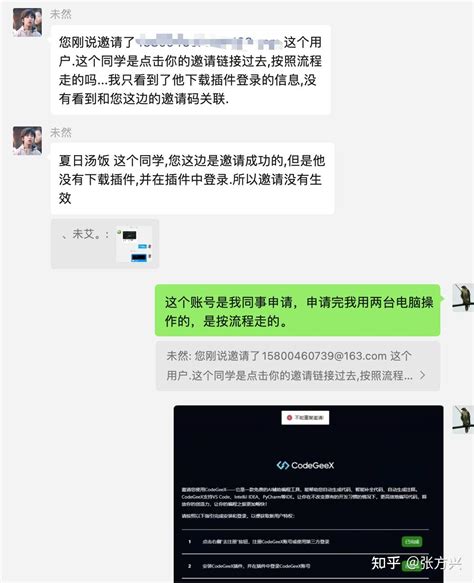Click the green 已完成 badge in step 1

click(x=412, y=541)
